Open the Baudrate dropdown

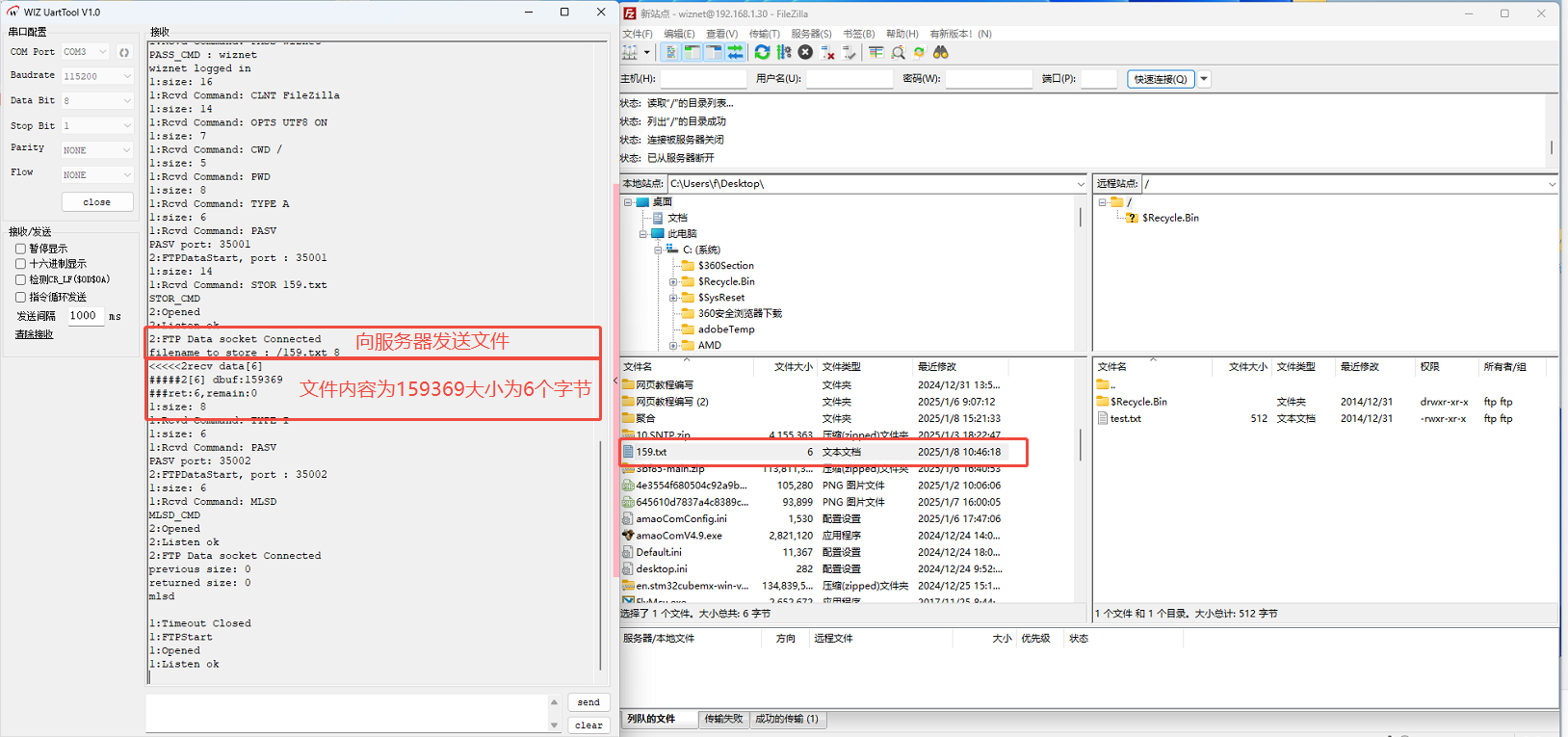pos(96,76)
